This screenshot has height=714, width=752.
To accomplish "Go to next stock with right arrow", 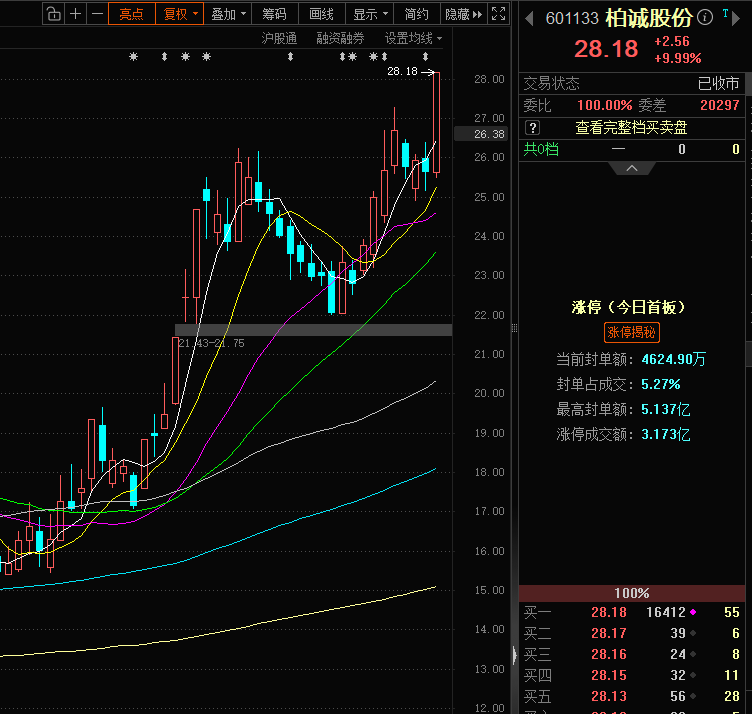I will tap(736, 19).
